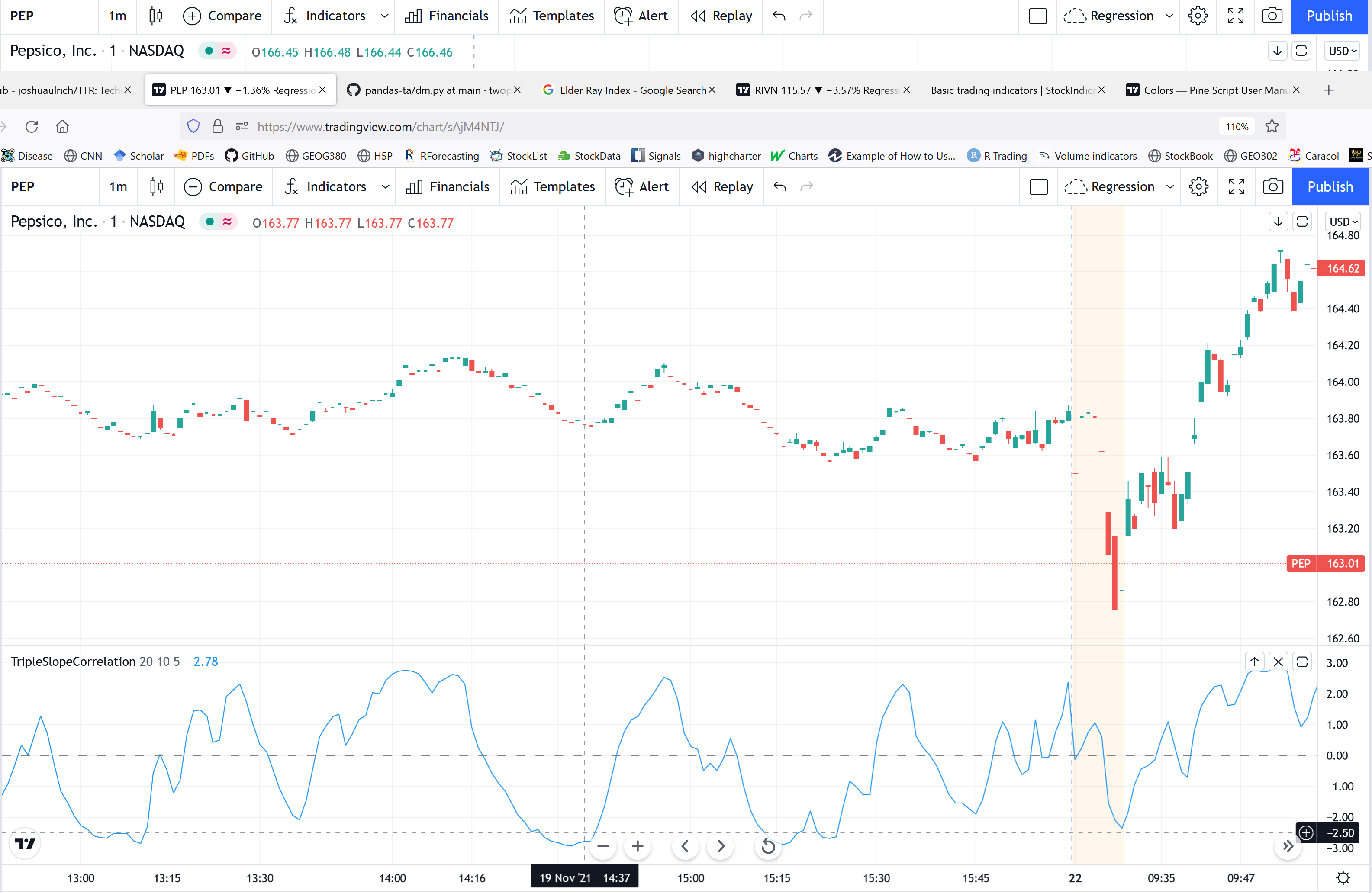Open the Regression layout name button

[x=1109, y=186]
